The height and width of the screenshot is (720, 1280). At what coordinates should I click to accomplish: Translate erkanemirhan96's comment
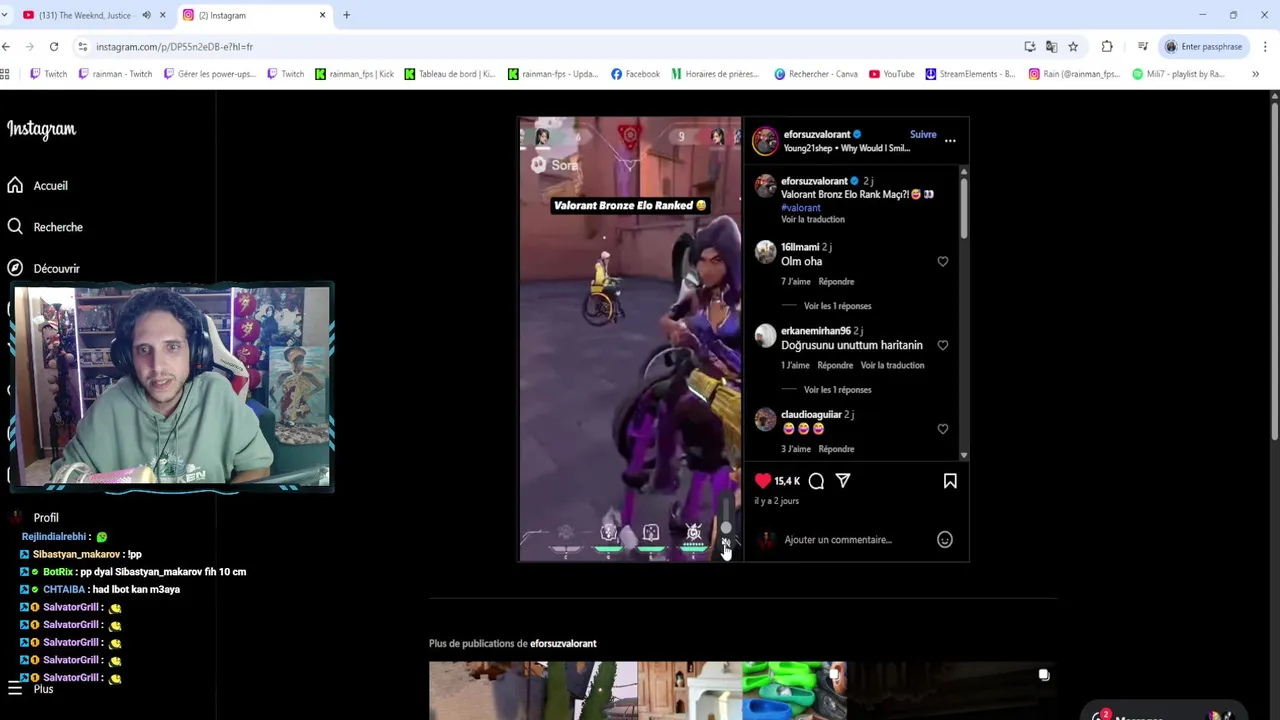point(892,366)
